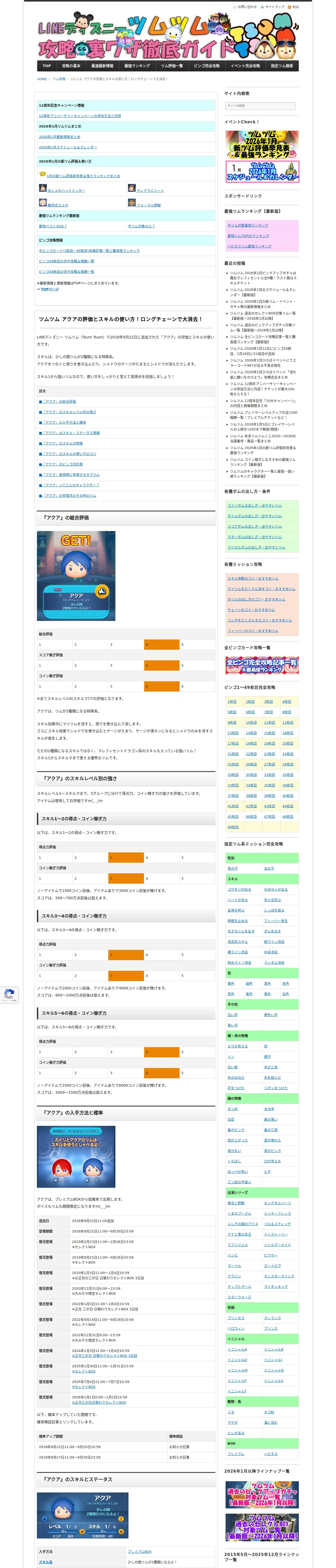Click the サイトマップ icon in header
Viewport: 336px width, 1568px height.
[262, 7]
